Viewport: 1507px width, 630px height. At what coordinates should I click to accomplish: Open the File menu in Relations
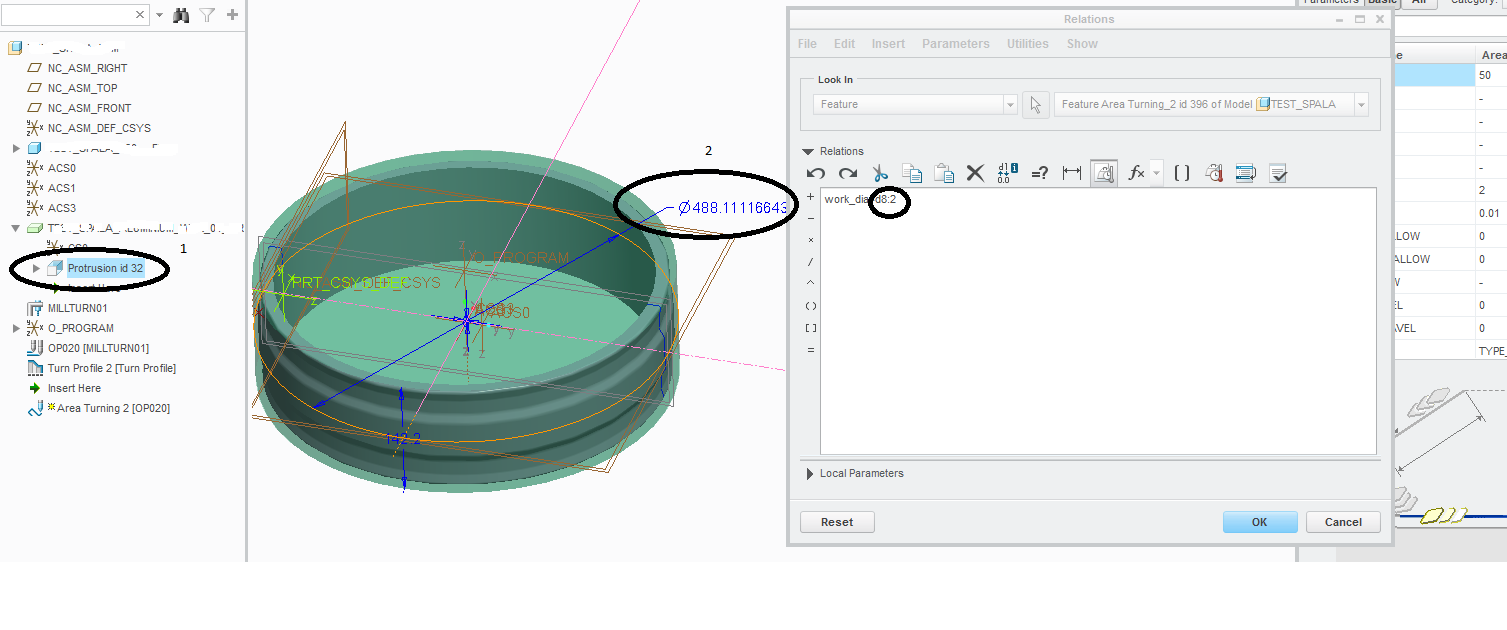coord(807,44)
